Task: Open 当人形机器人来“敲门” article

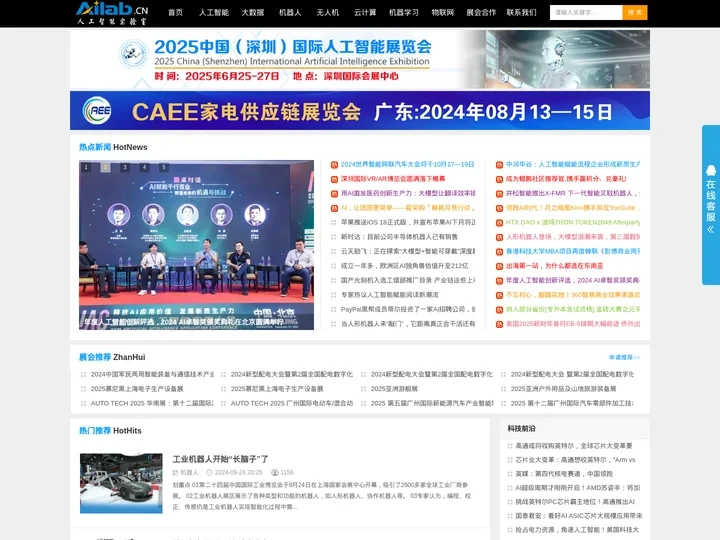Action: (x=408, y=324)
